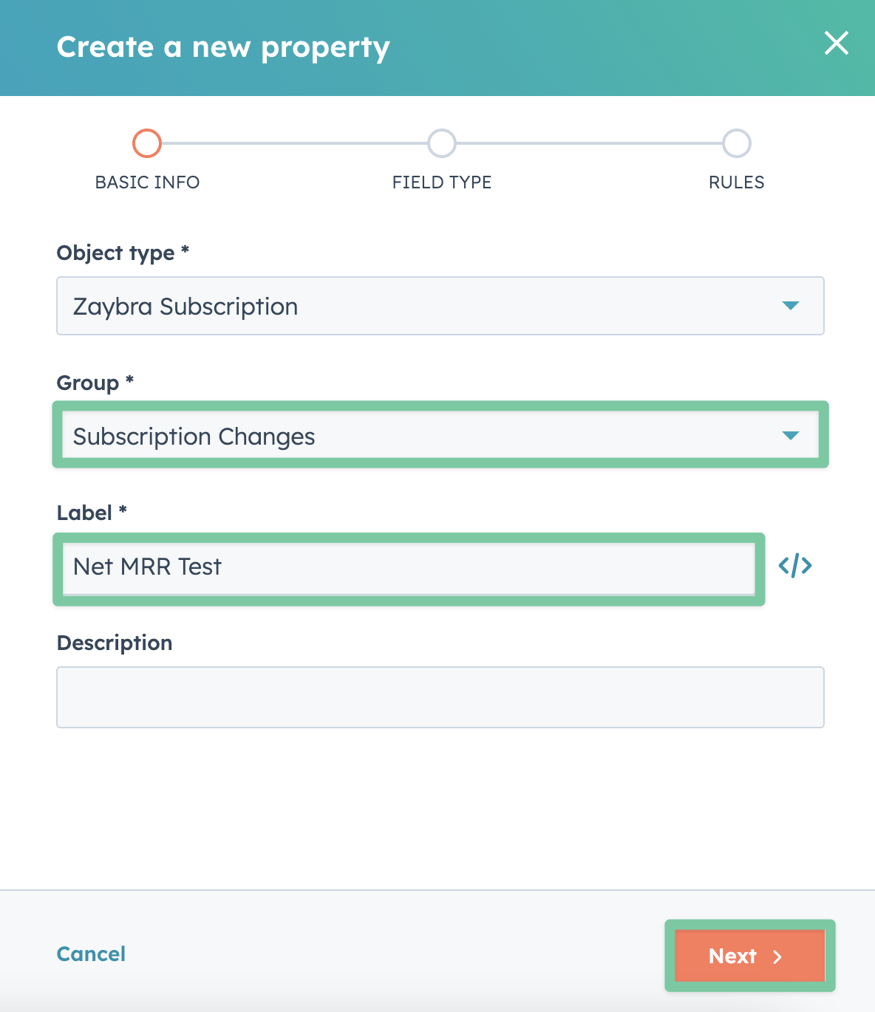Select the Basic Info step label
This screenshot has height=1012, width=875.
click(147, 182)
